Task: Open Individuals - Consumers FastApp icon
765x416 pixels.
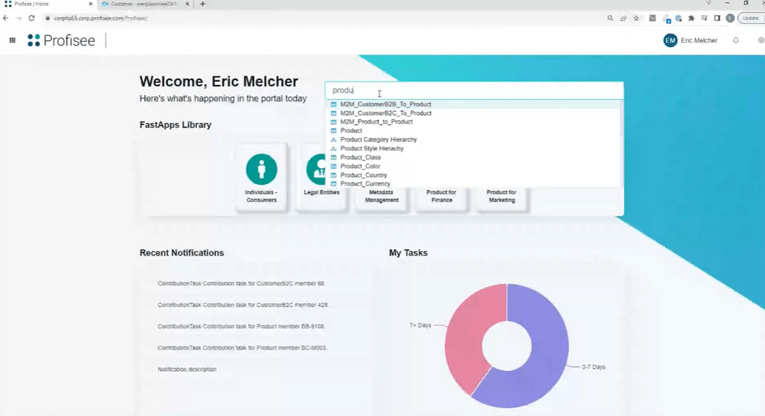Action: point(262,169)
